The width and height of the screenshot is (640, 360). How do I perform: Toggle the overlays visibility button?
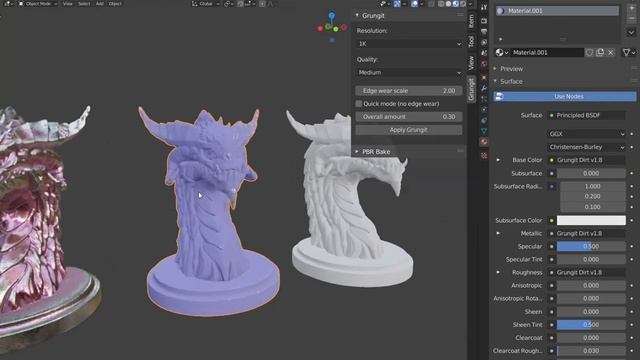point(414,4)
